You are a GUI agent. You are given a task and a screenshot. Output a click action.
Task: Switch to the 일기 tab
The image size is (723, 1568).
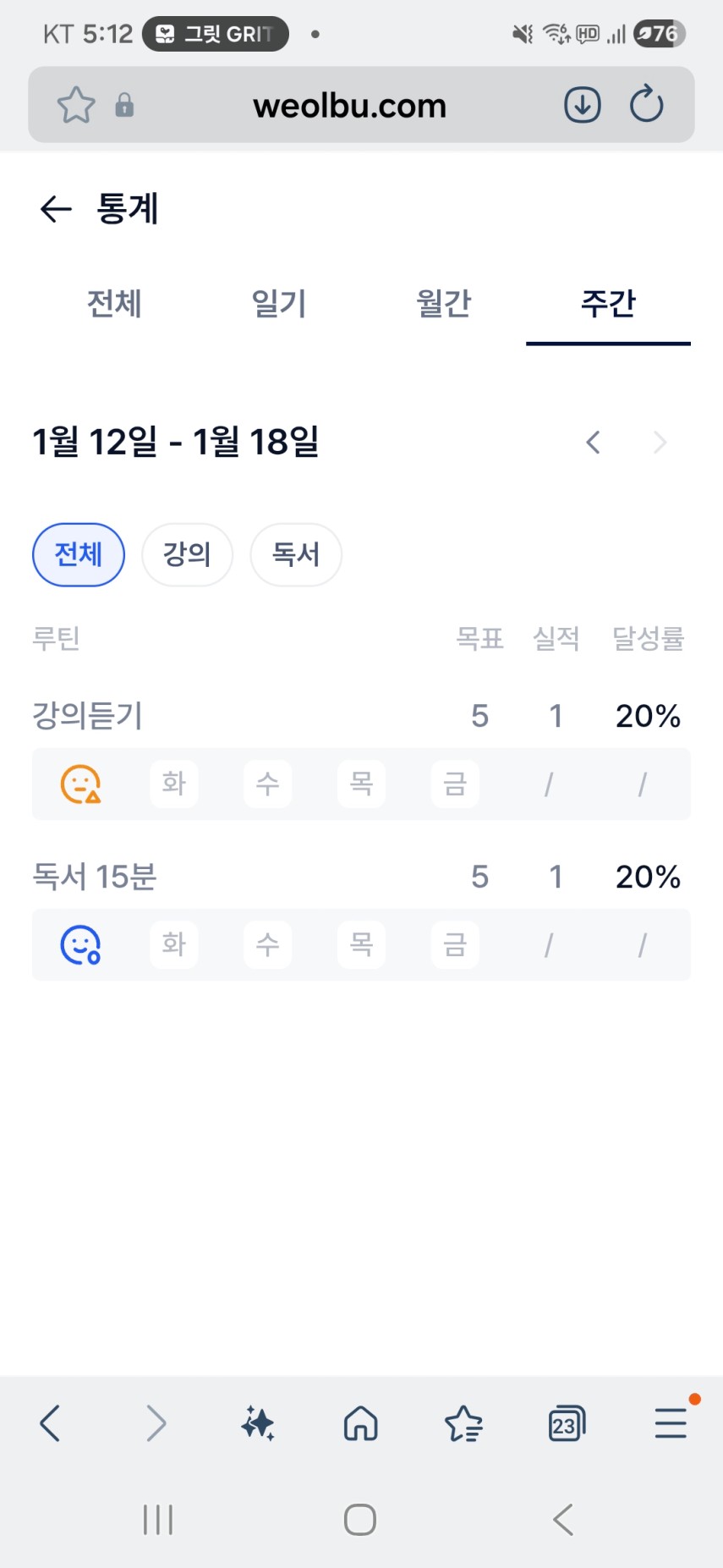pos(279,304)
